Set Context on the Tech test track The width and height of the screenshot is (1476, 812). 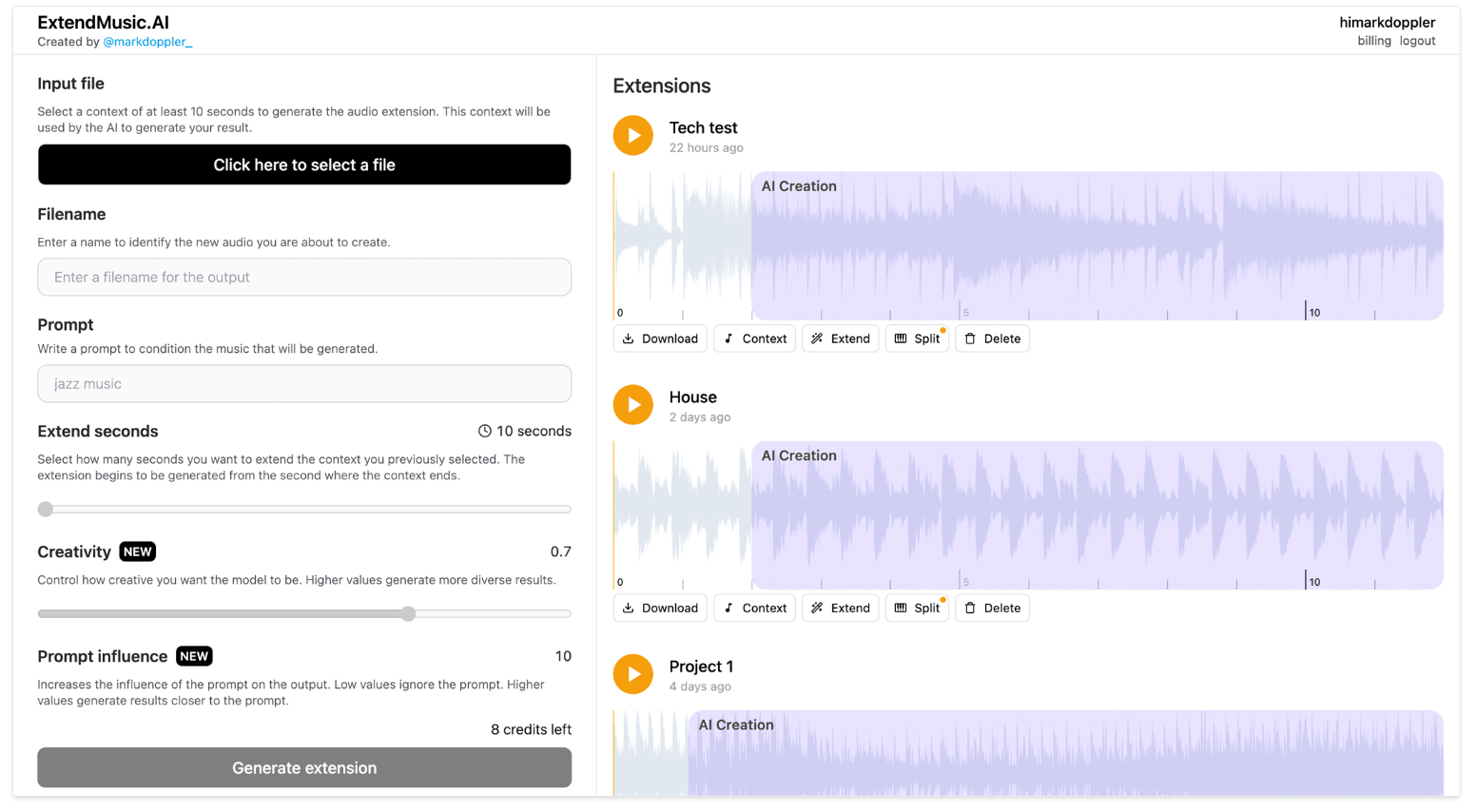click(755, 338)
